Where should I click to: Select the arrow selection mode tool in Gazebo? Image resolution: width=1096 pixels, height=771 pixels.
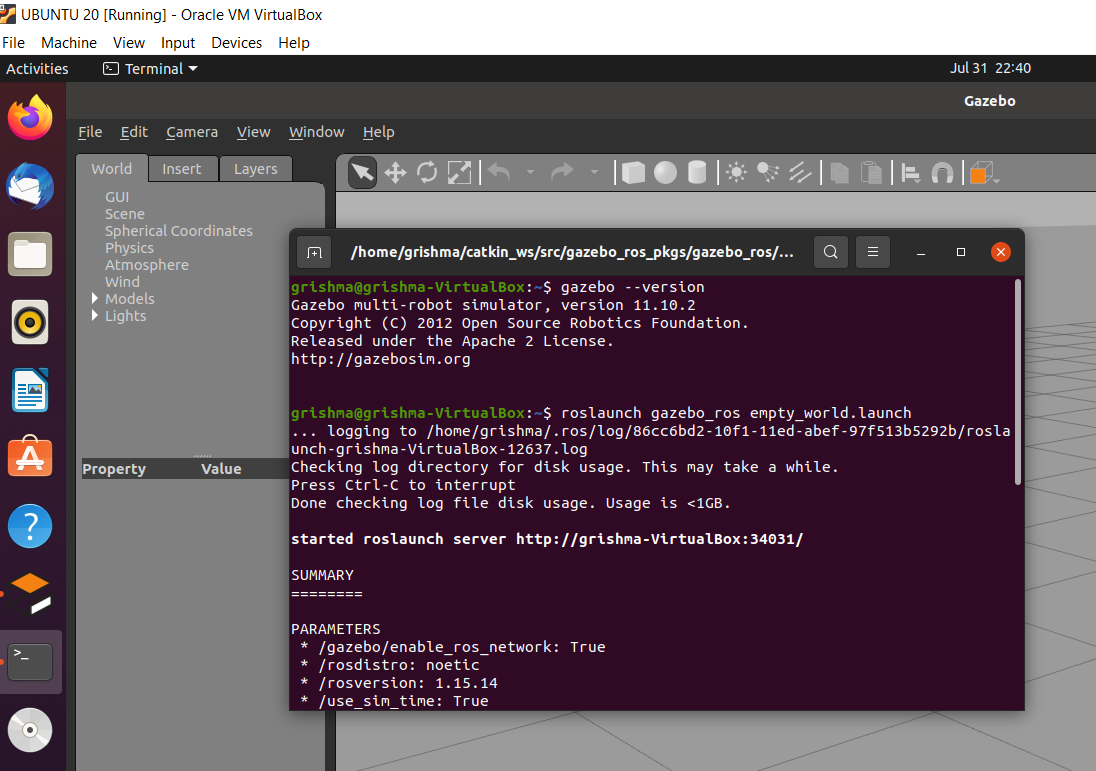[x=362, y=172]
